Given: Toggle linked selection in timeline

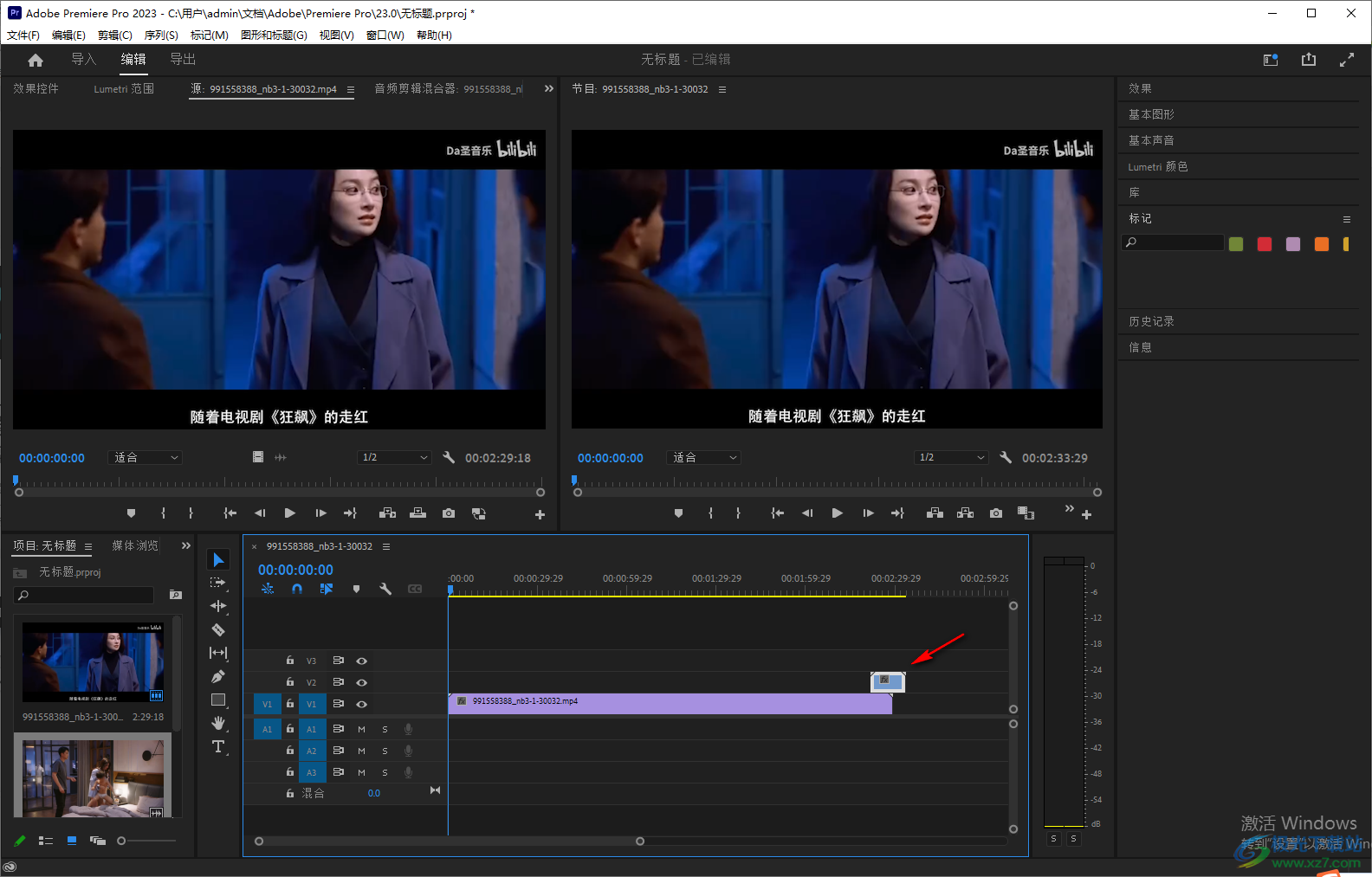Looking at the screenshot, I should click(x=327, y=589).
